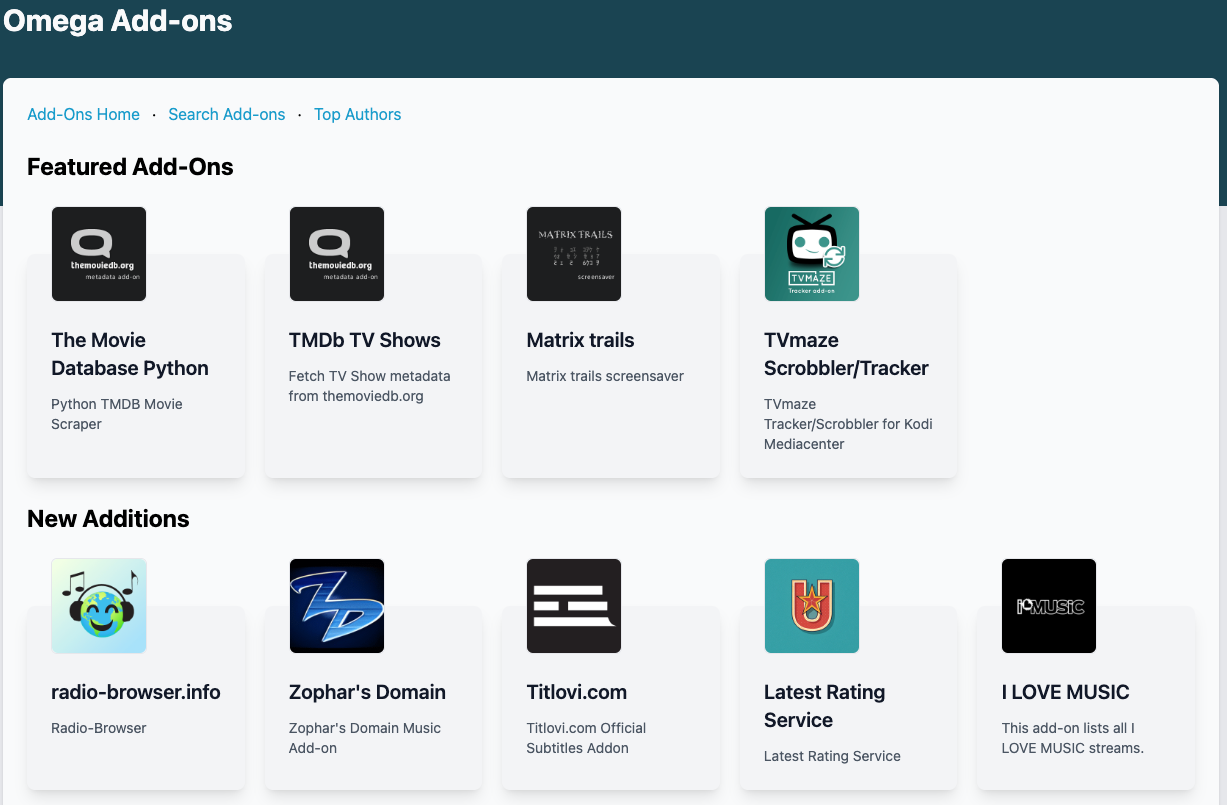The image size is (1227, 805).
Task: Open The Movie Database Python title link
Action: click(x=130, y=354)
